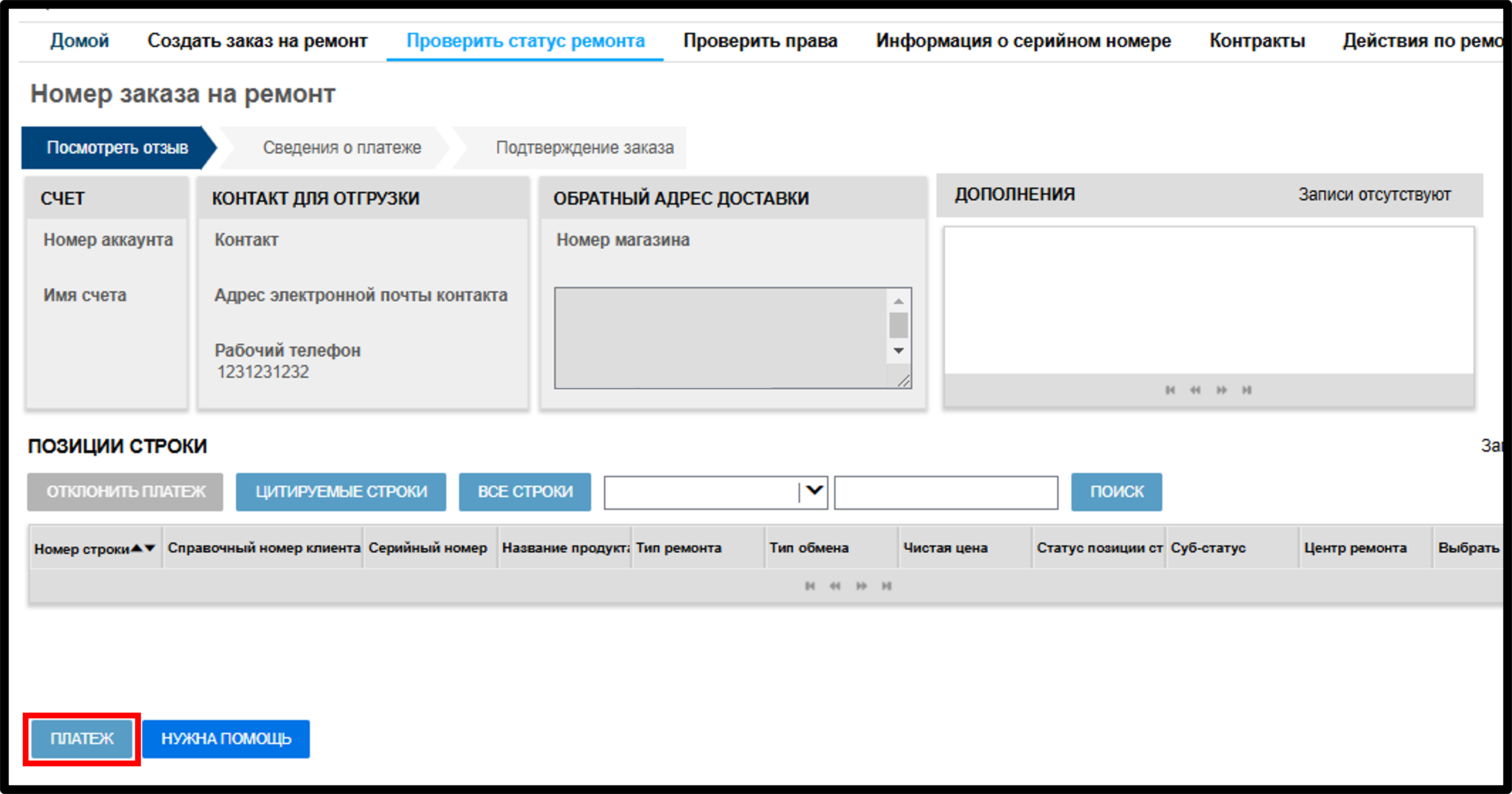Go to next page in line items table pager
Image resolution: width=1512 pixels, height=794 pixels.
(861, 586)
